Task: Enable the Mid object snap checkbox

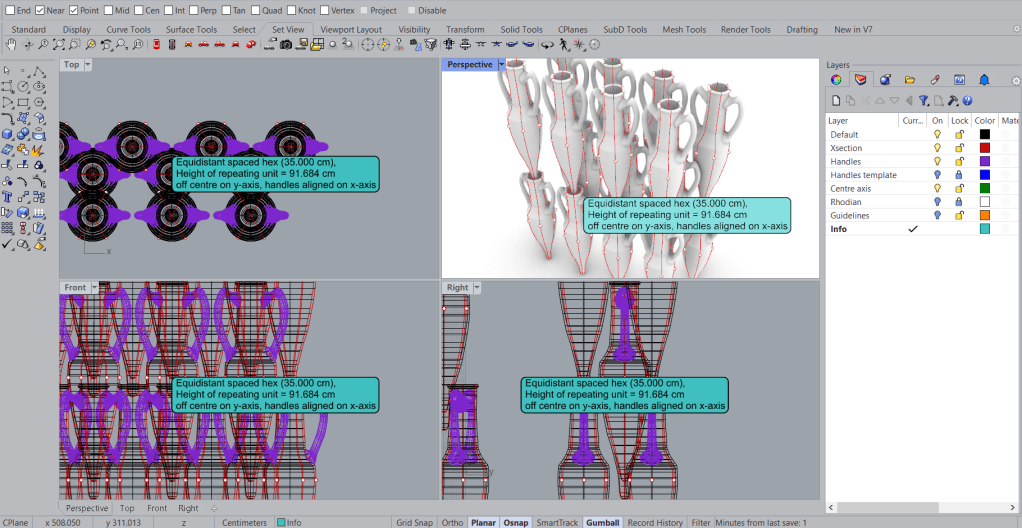Action: [x=107, y=10]
